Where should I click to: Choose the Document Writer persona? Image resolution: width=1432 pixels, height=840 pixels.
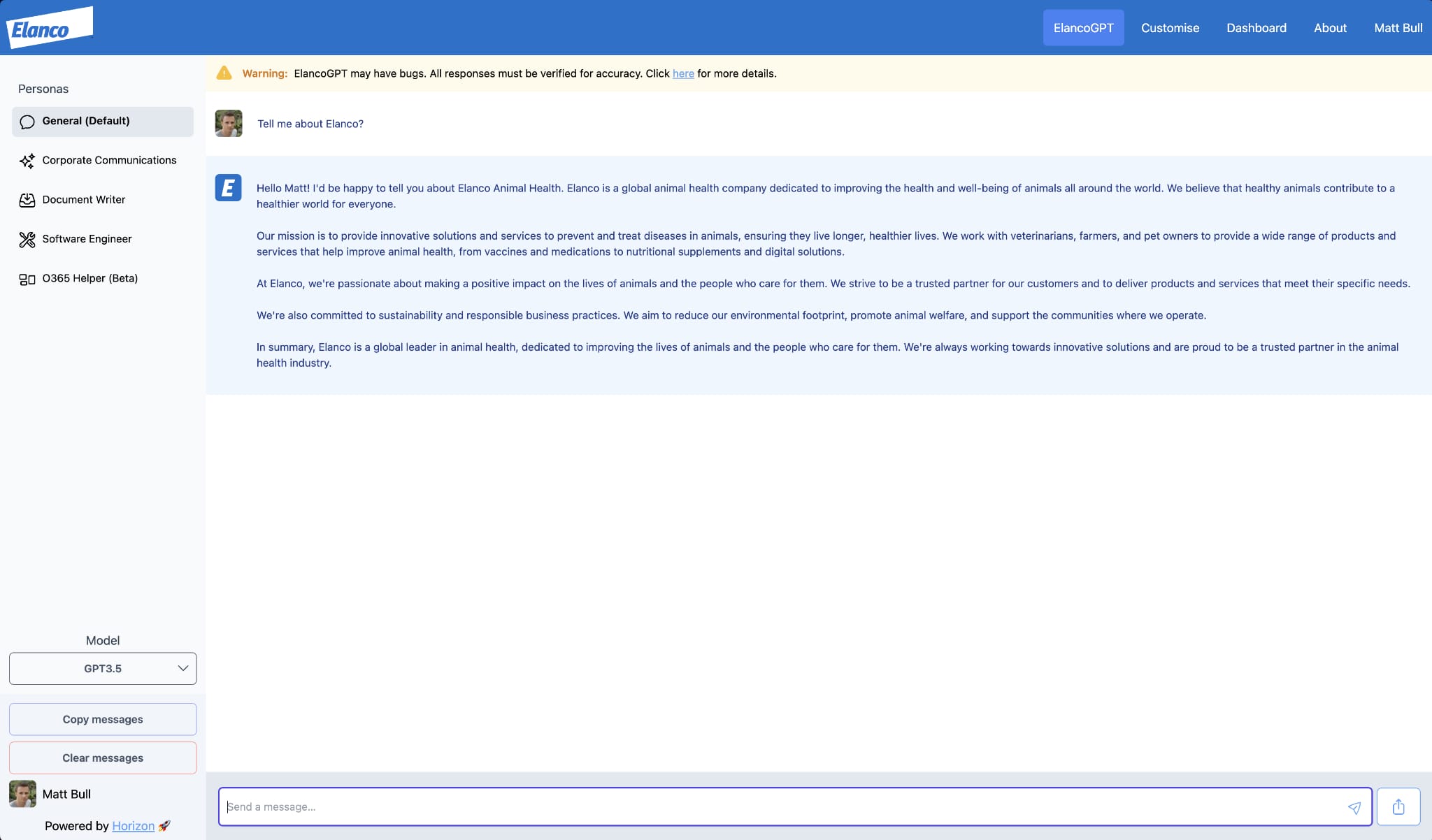tap(103, 200)
